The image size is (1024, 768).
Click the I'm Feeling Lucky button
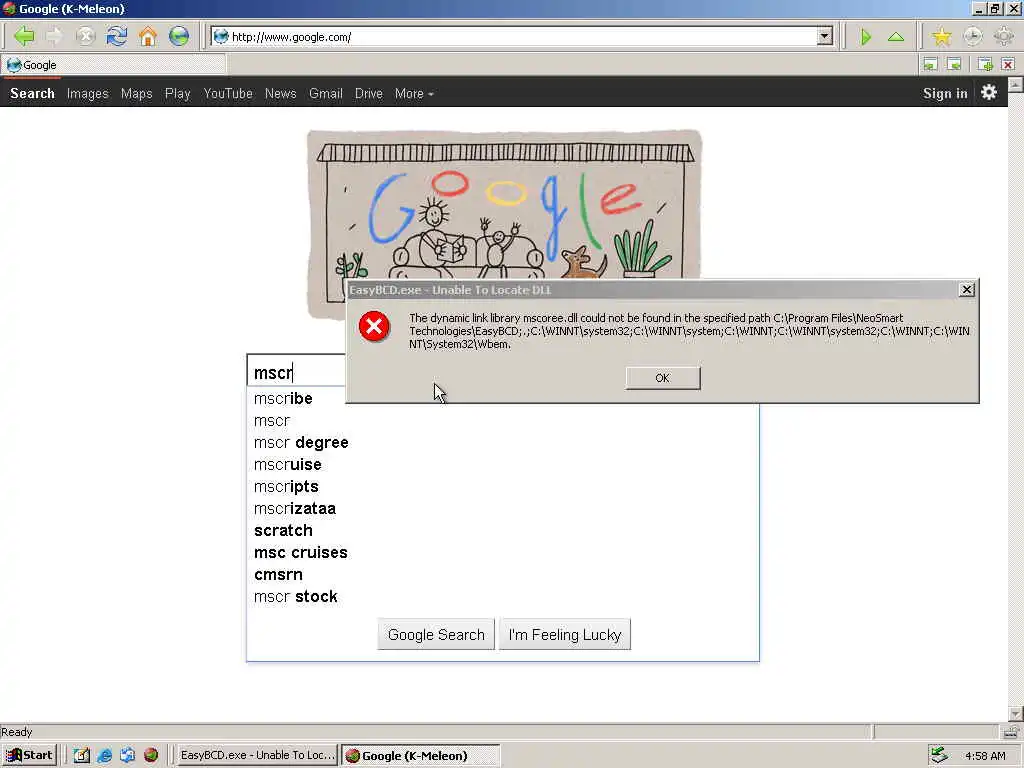click(565, 634)
